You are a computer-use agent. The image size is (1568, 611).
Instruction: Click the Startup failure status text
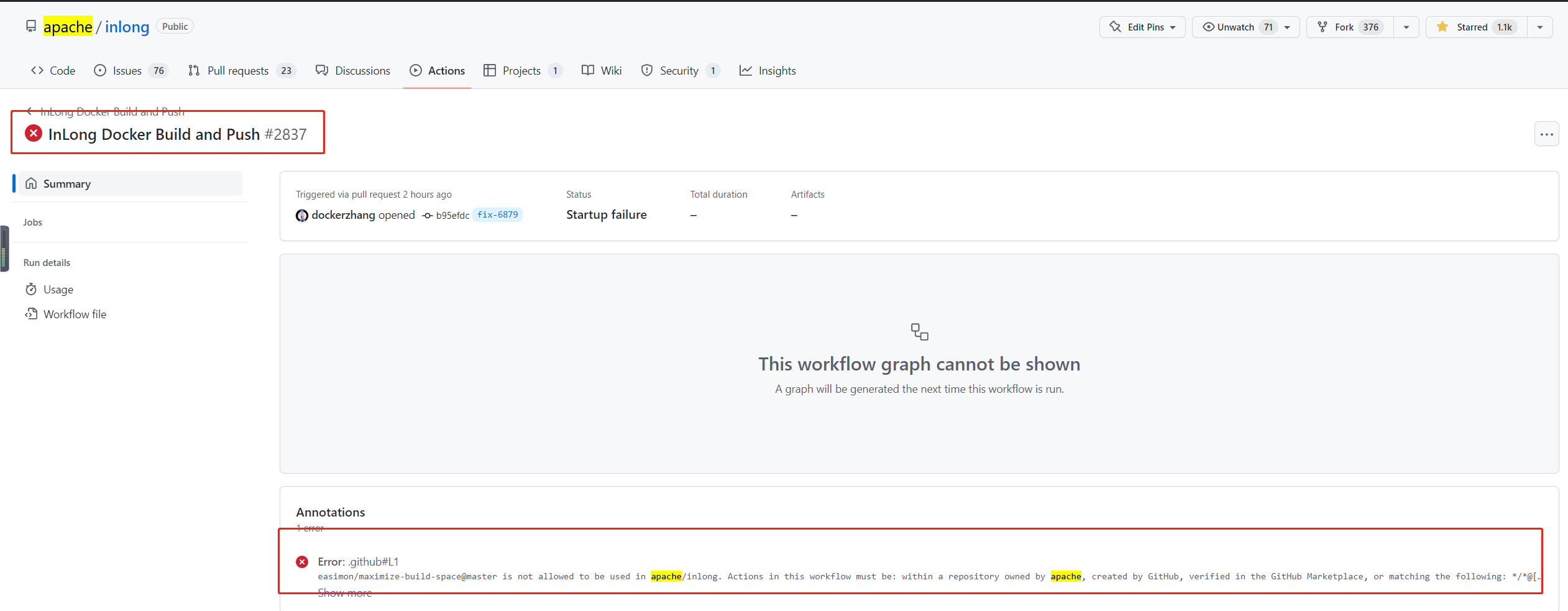pos(607,214)
